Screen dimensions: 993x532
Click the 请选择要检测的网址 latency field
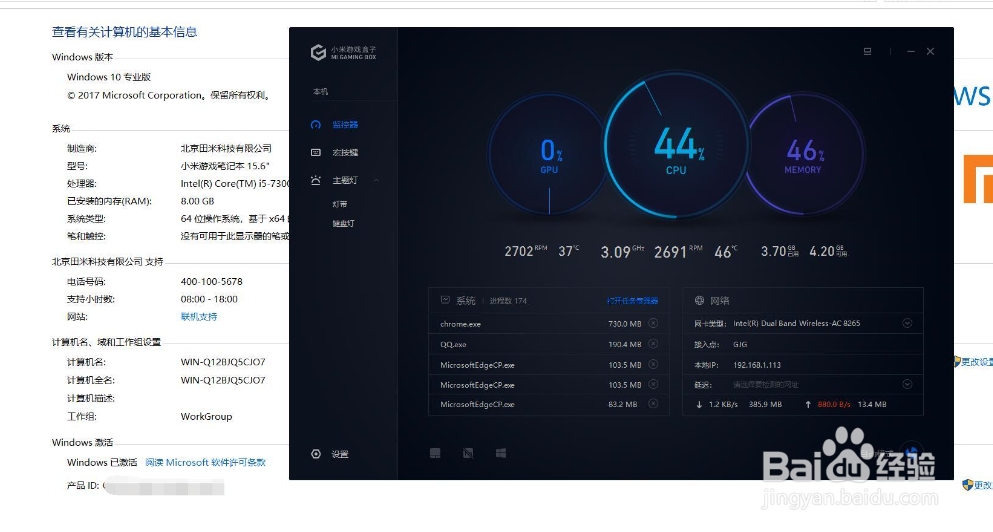click(x=766, y=384)
